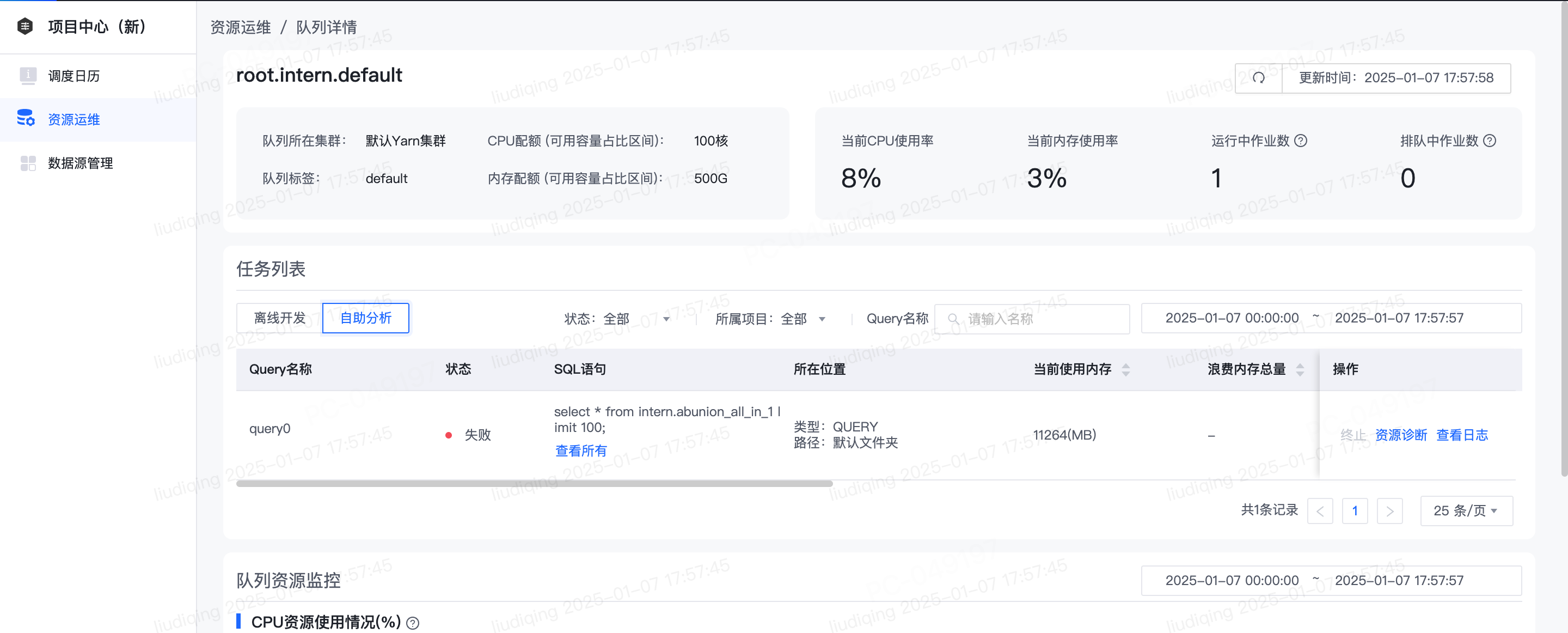Viewport: 1568px width, 633px height.
Task: Sort by 浪费内存总量 column arrows
Action: pyautogui.click(x=1300, y=369)
